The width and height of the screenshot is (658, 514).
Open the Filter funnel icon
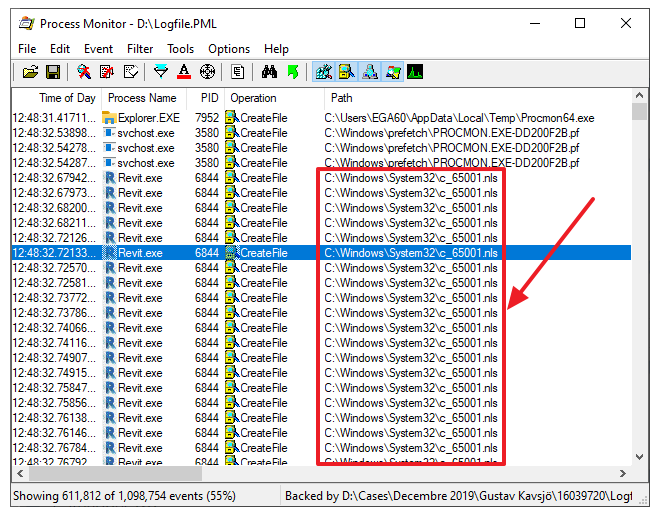(161, 72)
